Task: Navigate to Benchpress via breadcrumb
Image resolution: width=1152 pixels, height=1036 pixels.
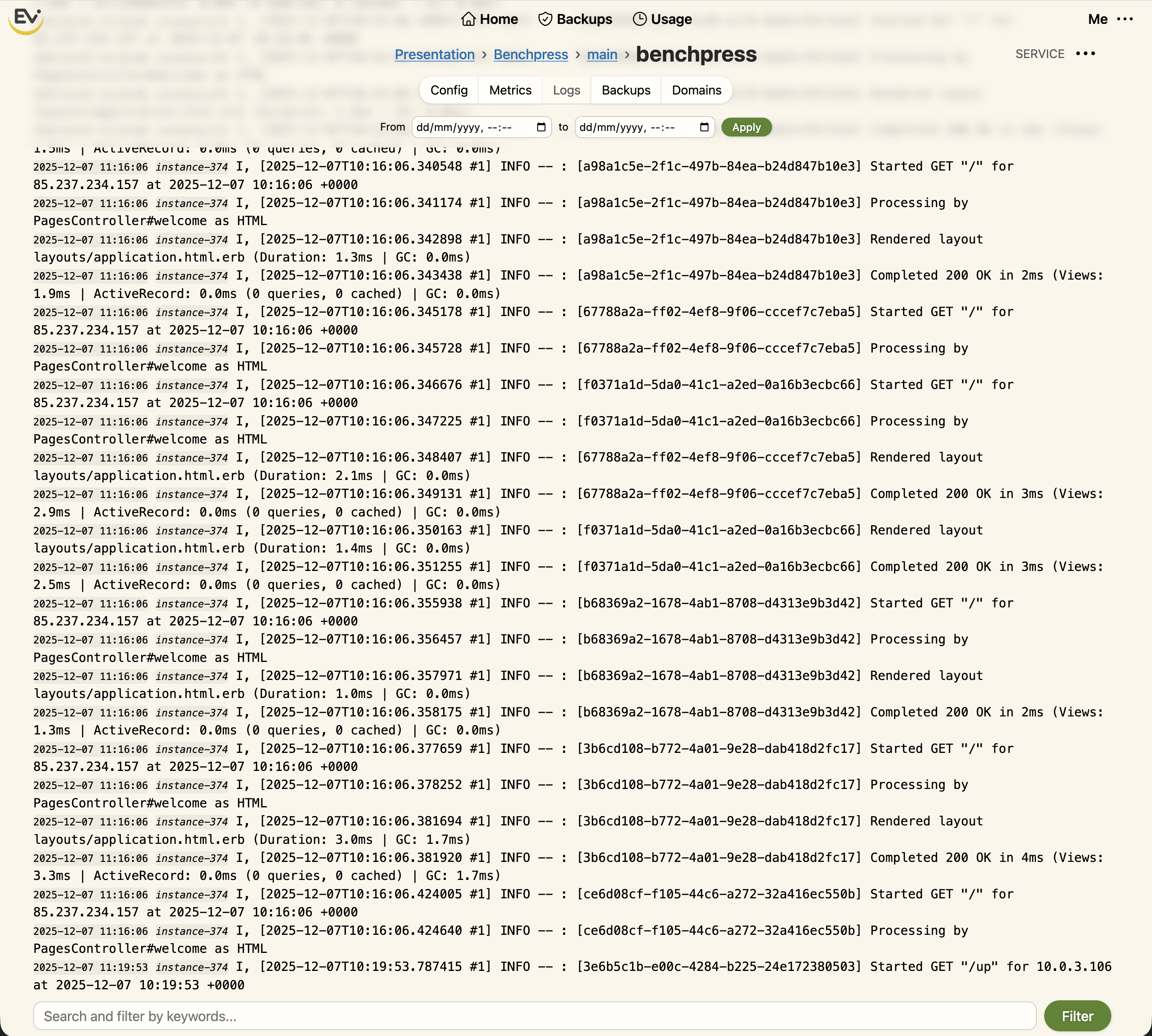Action: point(531,55)
